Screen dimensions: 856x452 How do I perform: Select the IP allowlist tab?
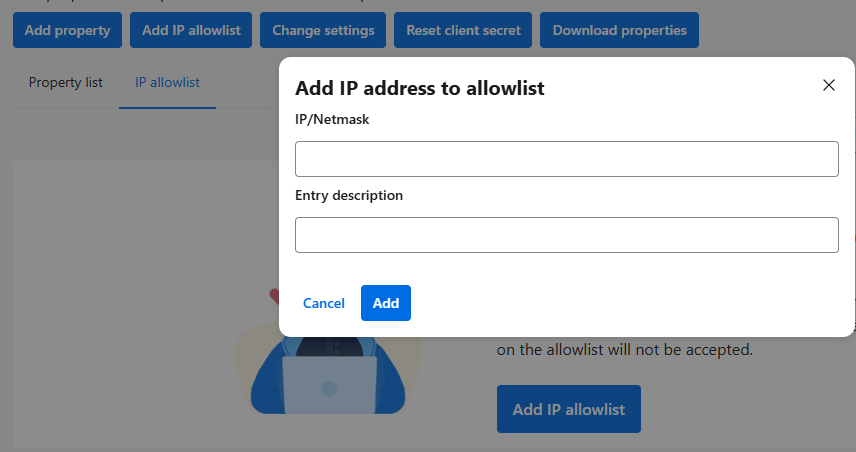[167, 82]
